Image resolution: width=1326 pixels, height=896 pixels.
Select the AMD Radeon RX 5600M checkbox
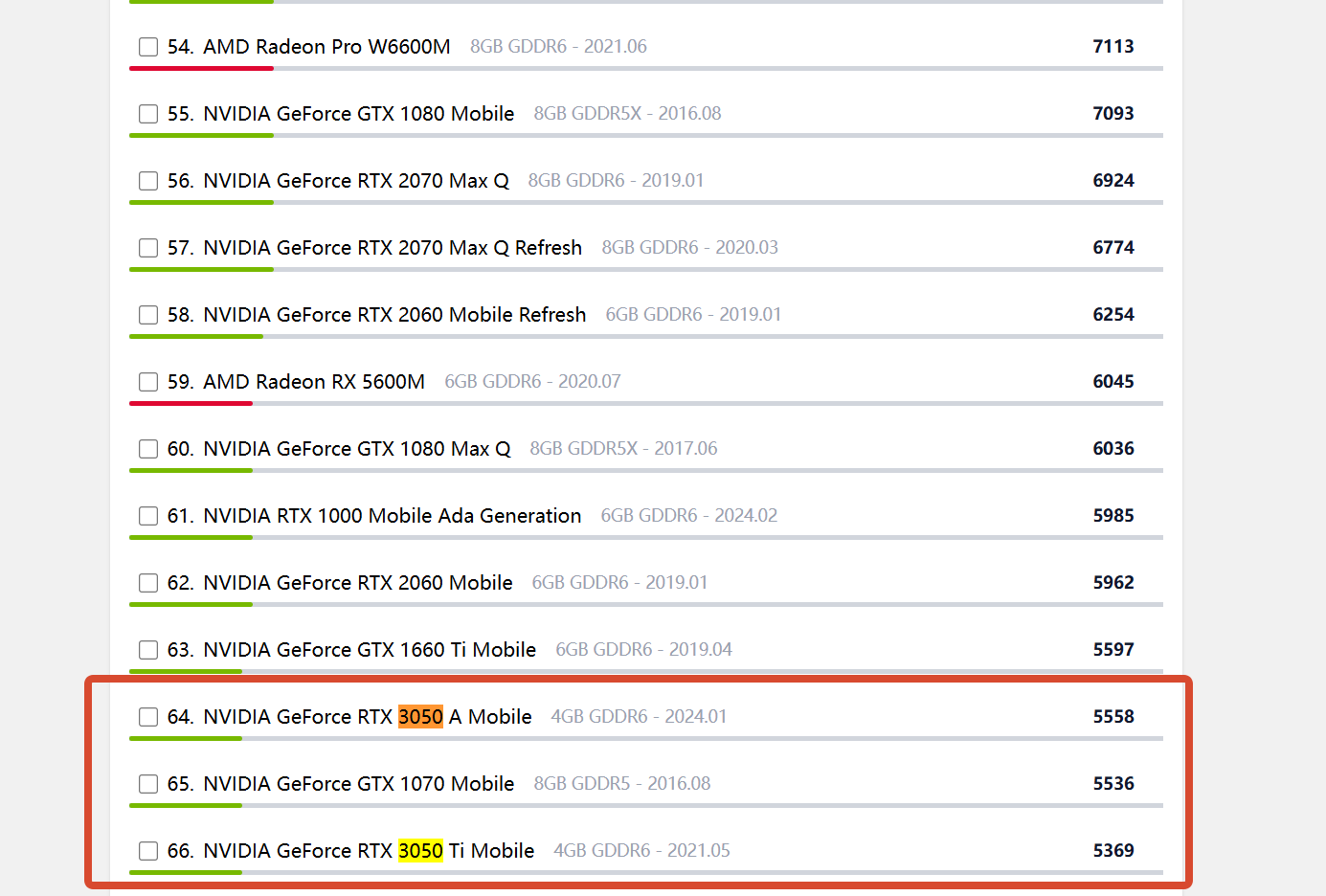click(x=148, y=382)
